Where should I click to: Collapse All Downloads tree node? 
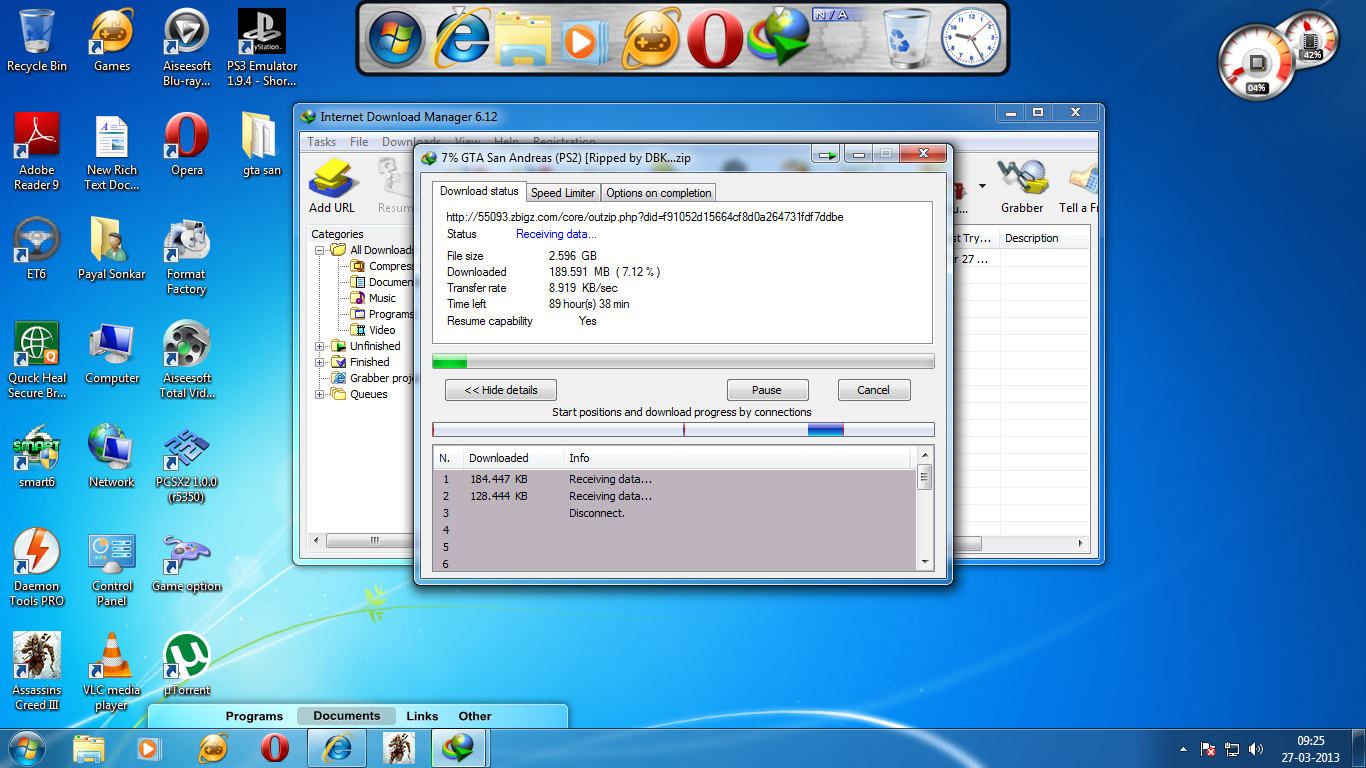click(320, 250)
